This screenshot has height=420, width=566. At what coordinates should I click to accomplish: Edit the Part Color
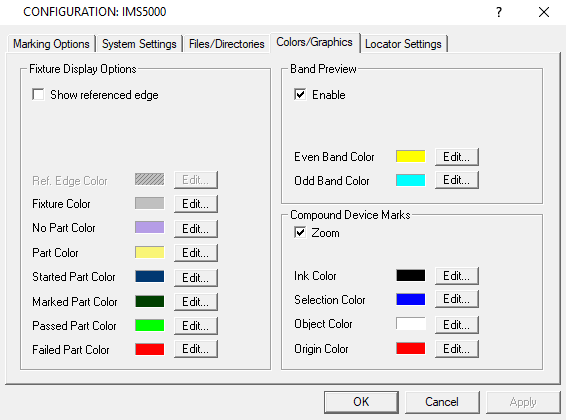click(196, 253)
